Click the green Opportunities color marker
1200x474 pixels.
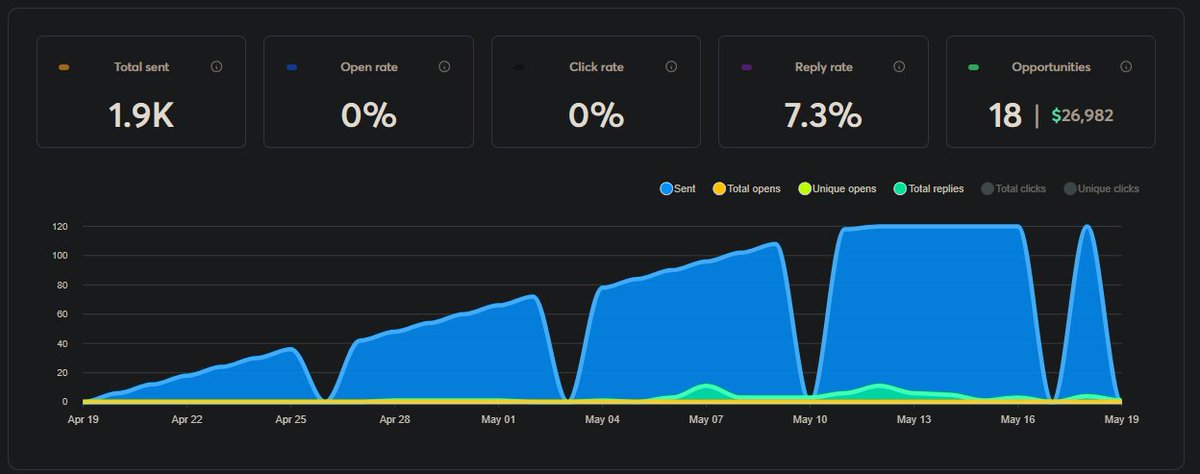973,68
